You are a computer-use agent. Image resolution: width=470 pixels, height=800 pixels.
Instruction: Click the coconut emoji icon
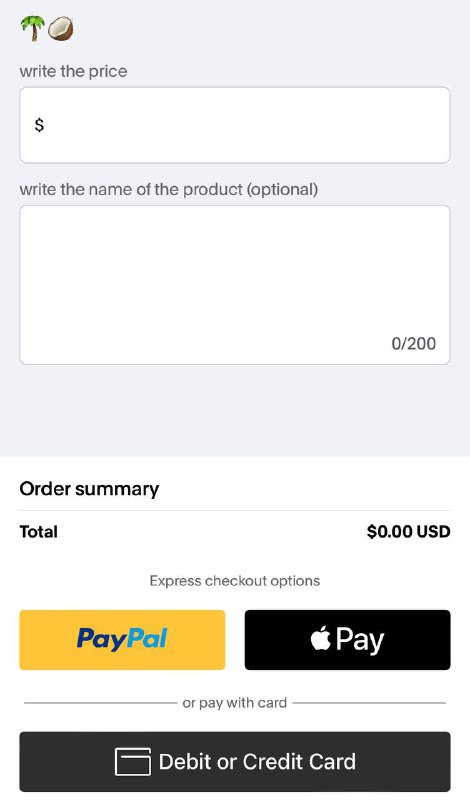(61, 28)
